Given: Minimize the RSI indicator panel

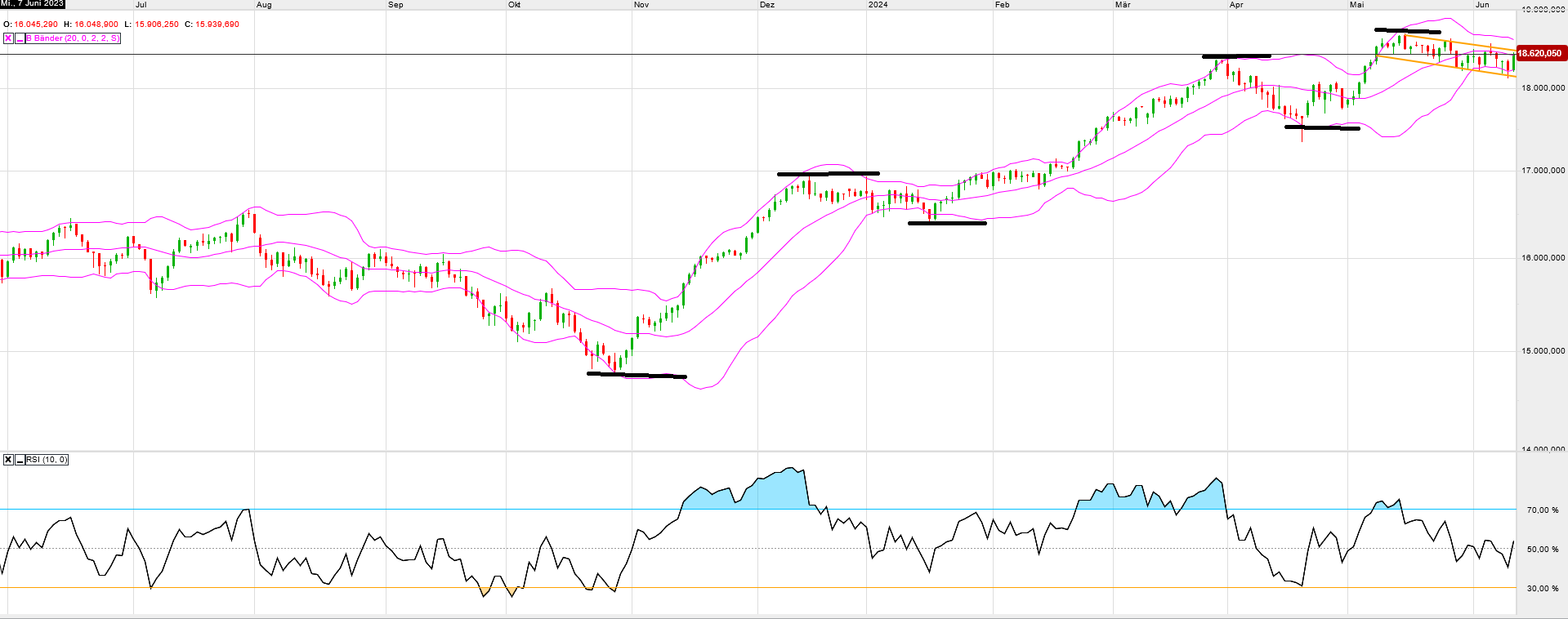Looking at the screenshot, I should pyautogui.click(x=20, y=460).
